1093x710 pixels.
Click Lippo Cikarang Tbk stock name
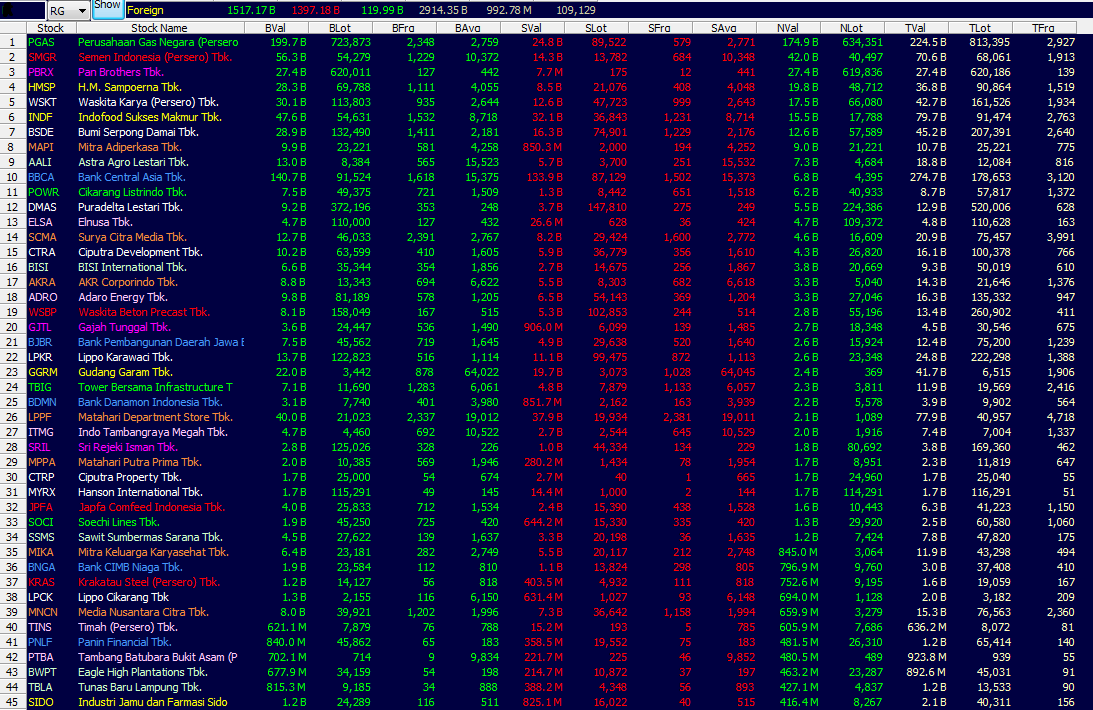pyautogui.click(x=123, y=596)
